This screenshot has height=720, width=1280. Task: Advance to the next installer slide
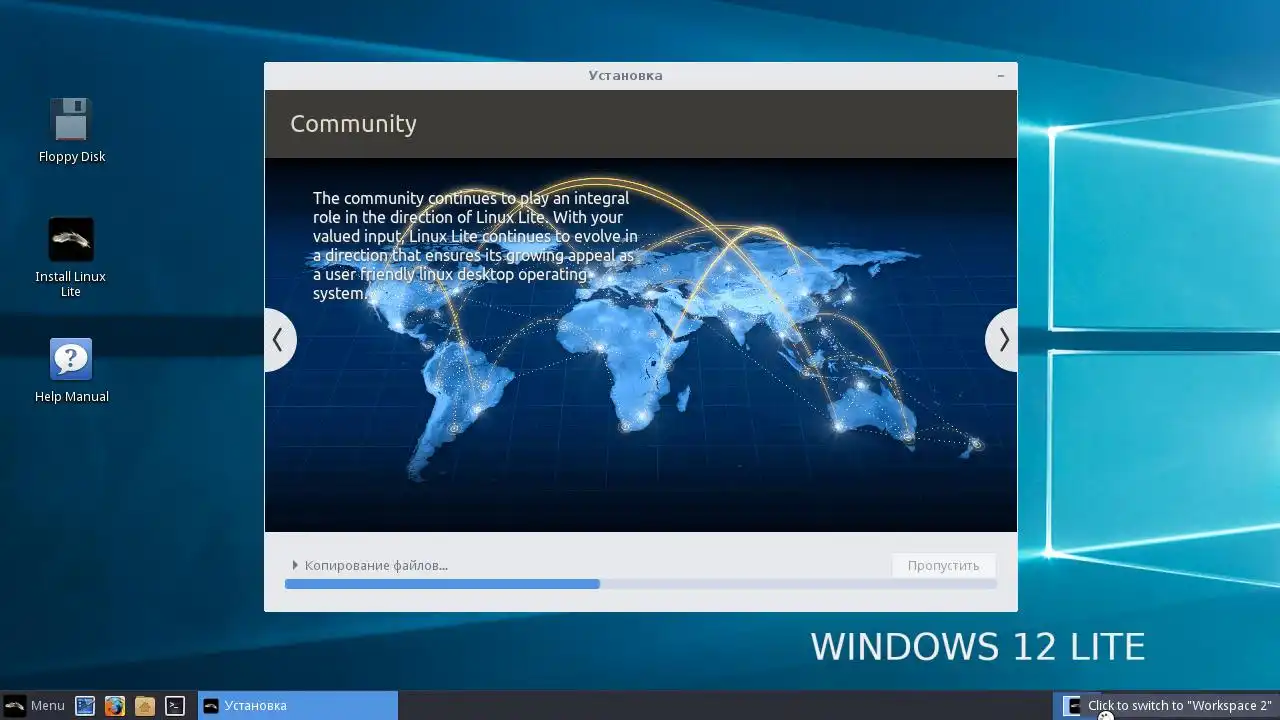point(1002,340)
